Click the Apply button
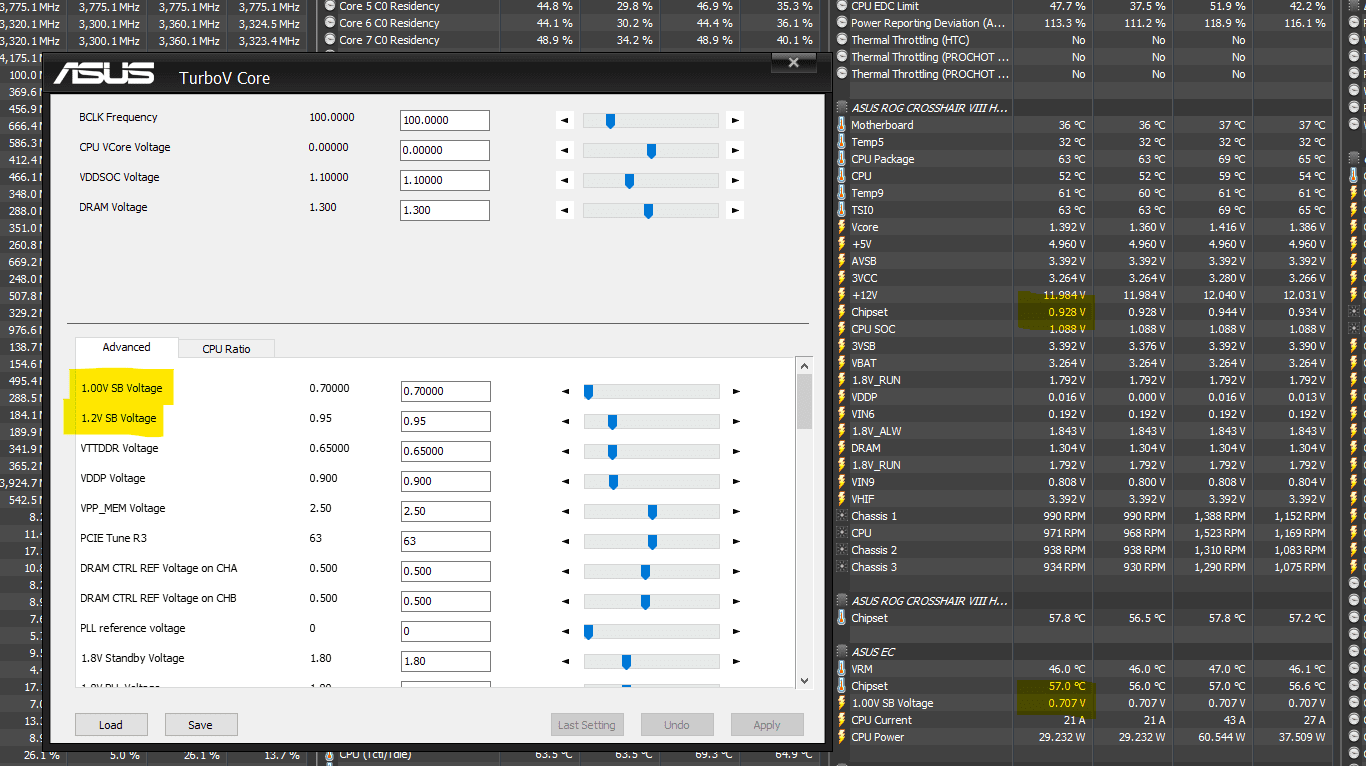The width and height of the screenshot is (1366, 766). [767, 724]
